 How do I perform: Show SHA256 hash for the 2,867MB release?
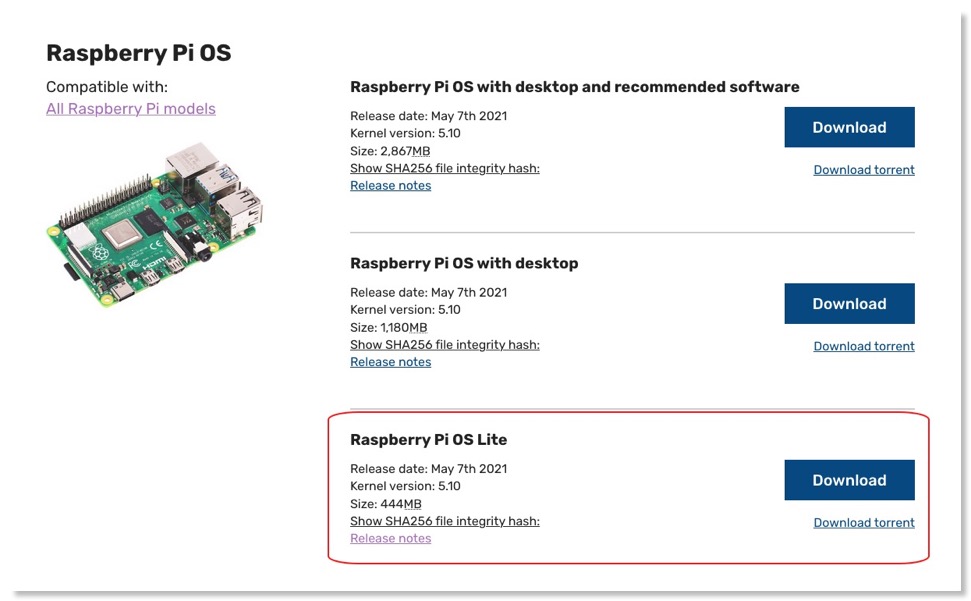(x=445, y=168)
